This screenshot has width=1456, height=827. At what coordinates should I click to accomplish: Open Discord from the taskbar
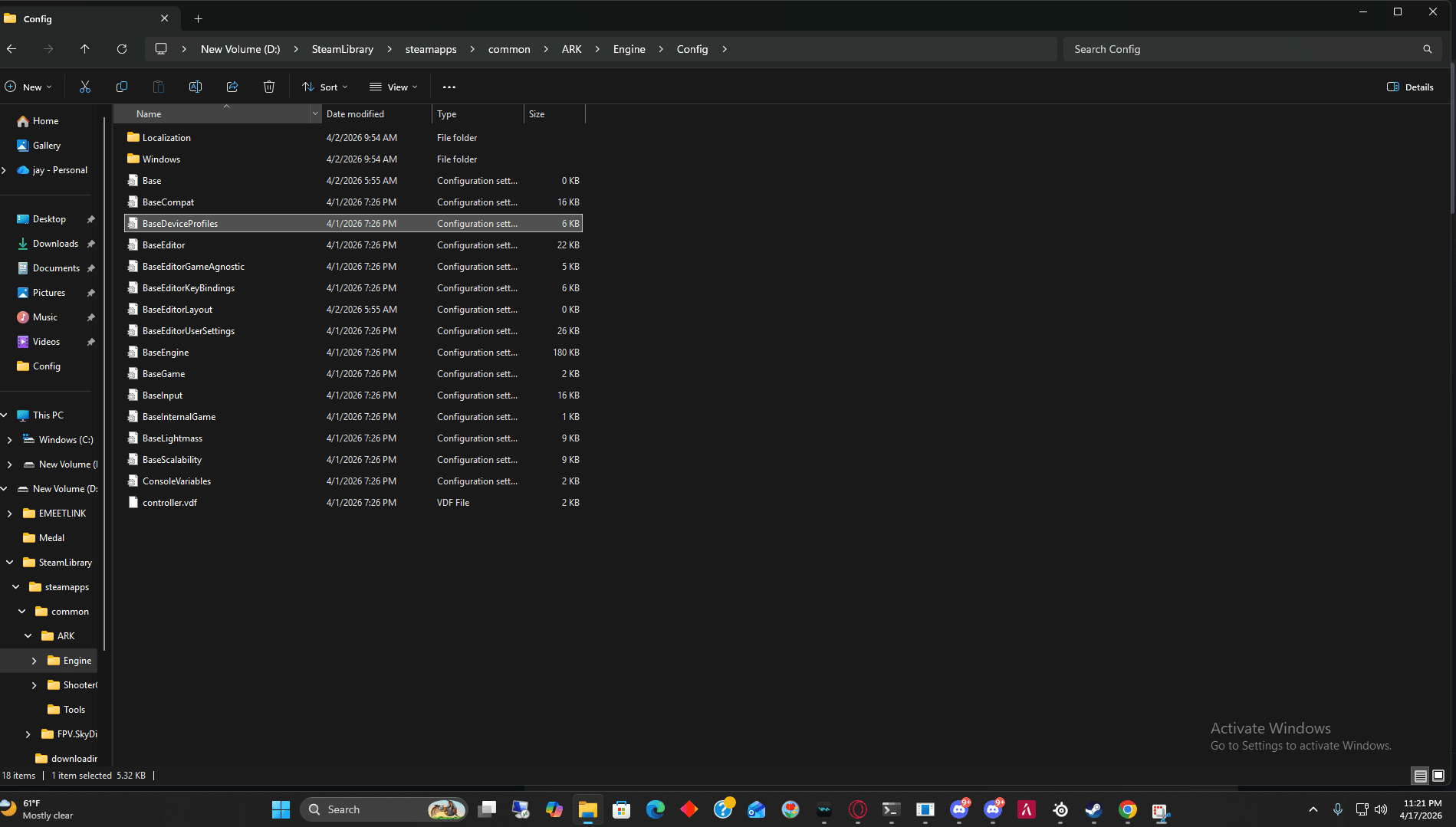[x=959, y=809]
